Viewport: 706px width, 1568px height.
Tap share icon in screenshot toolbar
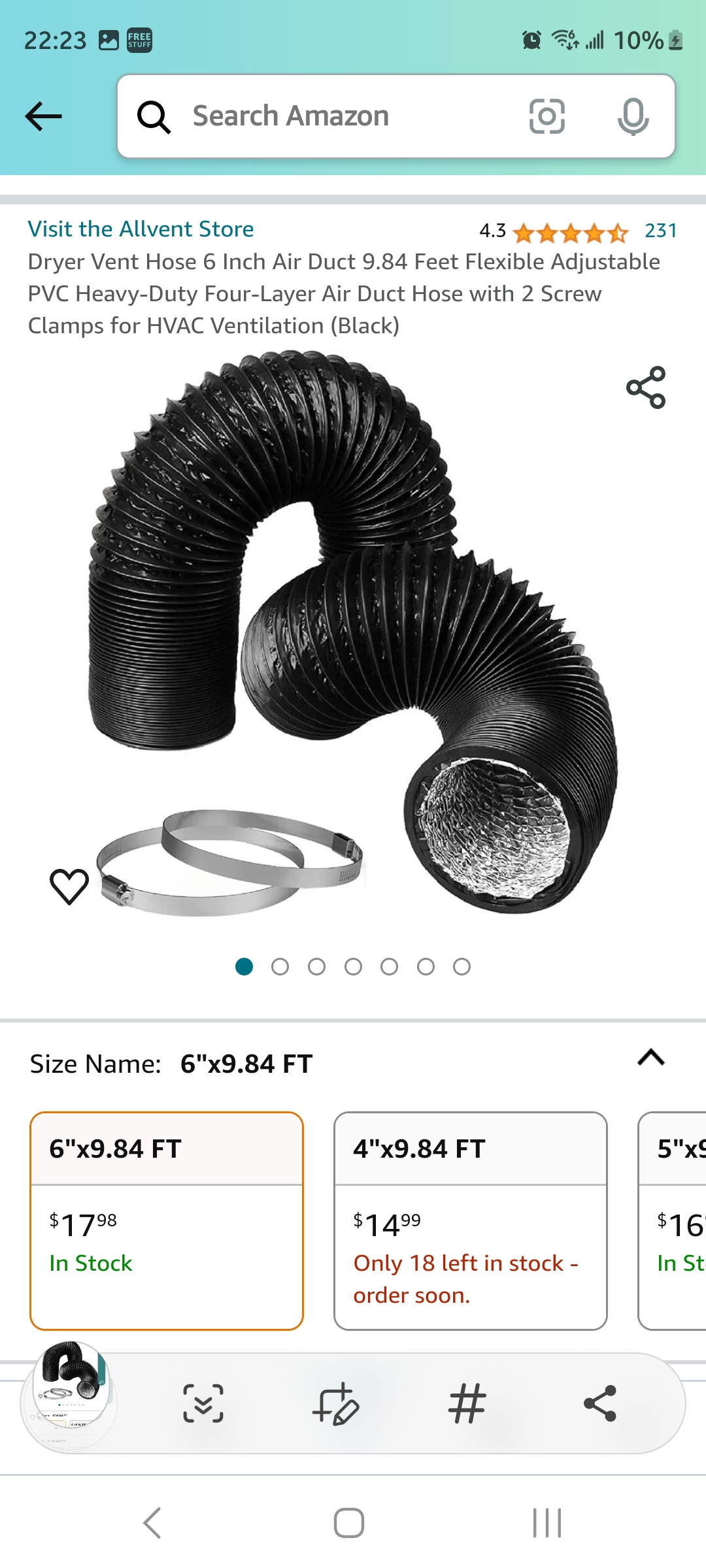click(x=600, y=1403)
